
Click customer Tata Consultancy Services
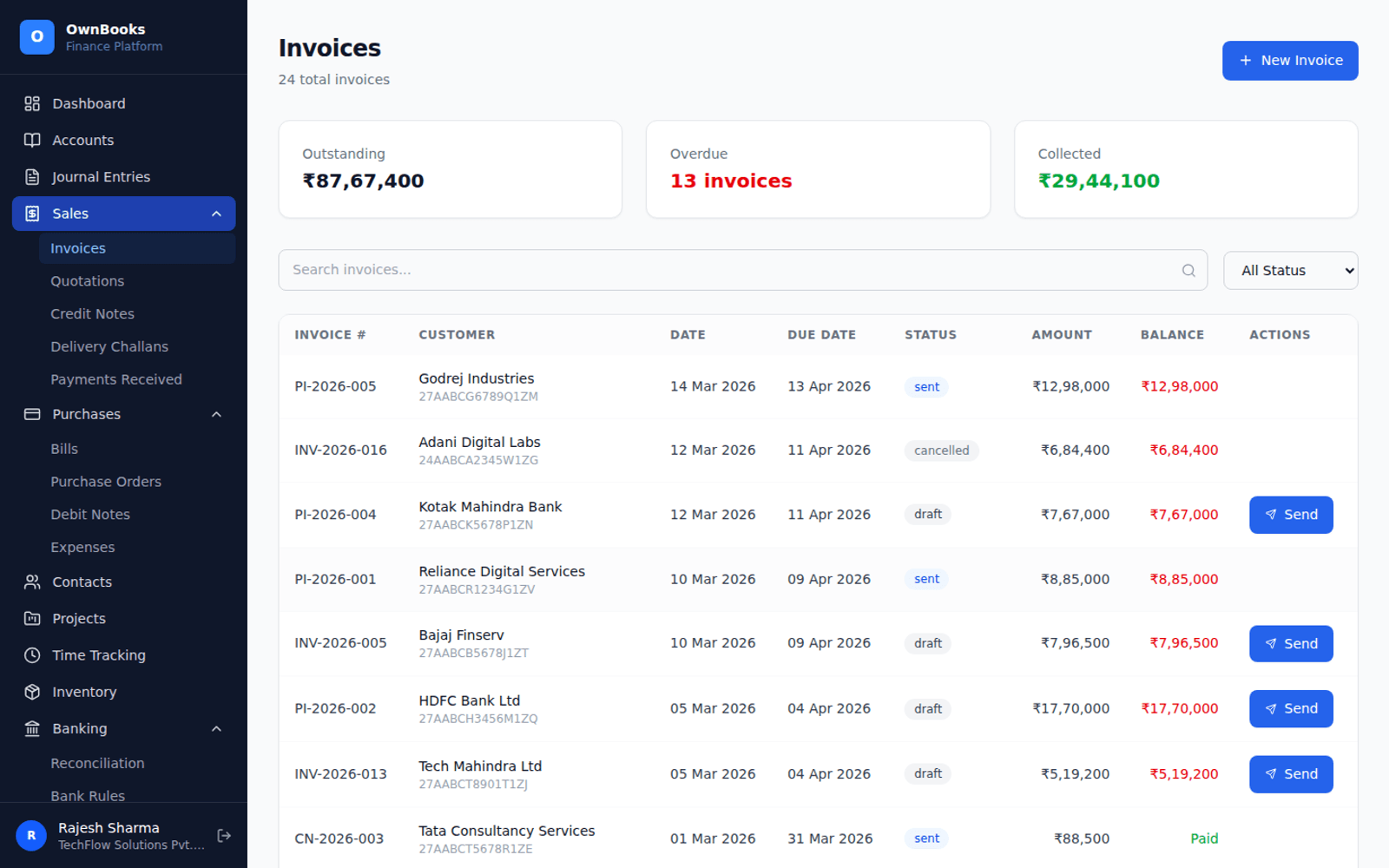[507, 831]
